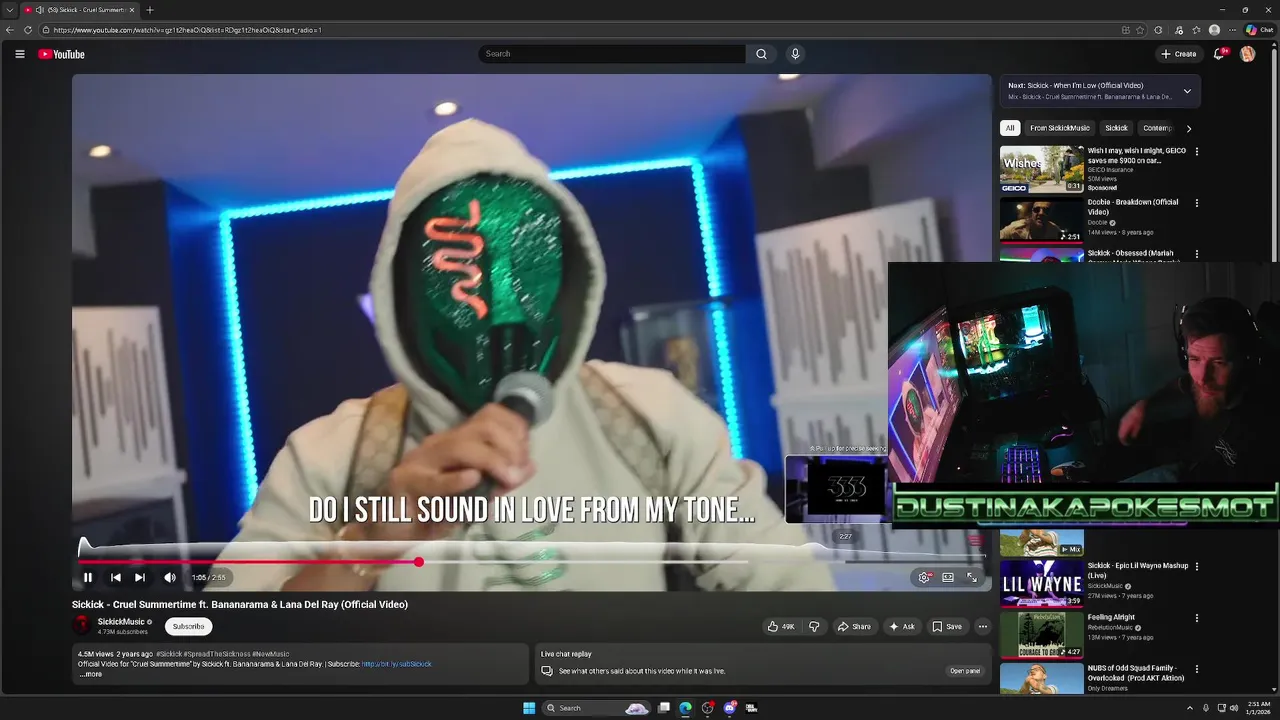Switch to theater mode
This screenshot has height=720, width=1280.
tap(948, 577)
